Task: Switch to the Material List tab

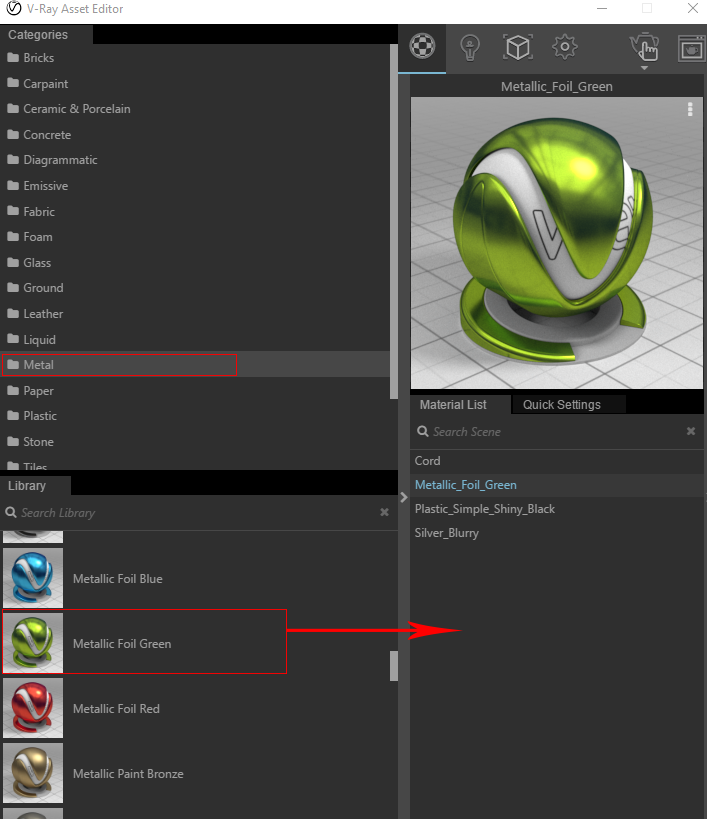Action: 459,405
